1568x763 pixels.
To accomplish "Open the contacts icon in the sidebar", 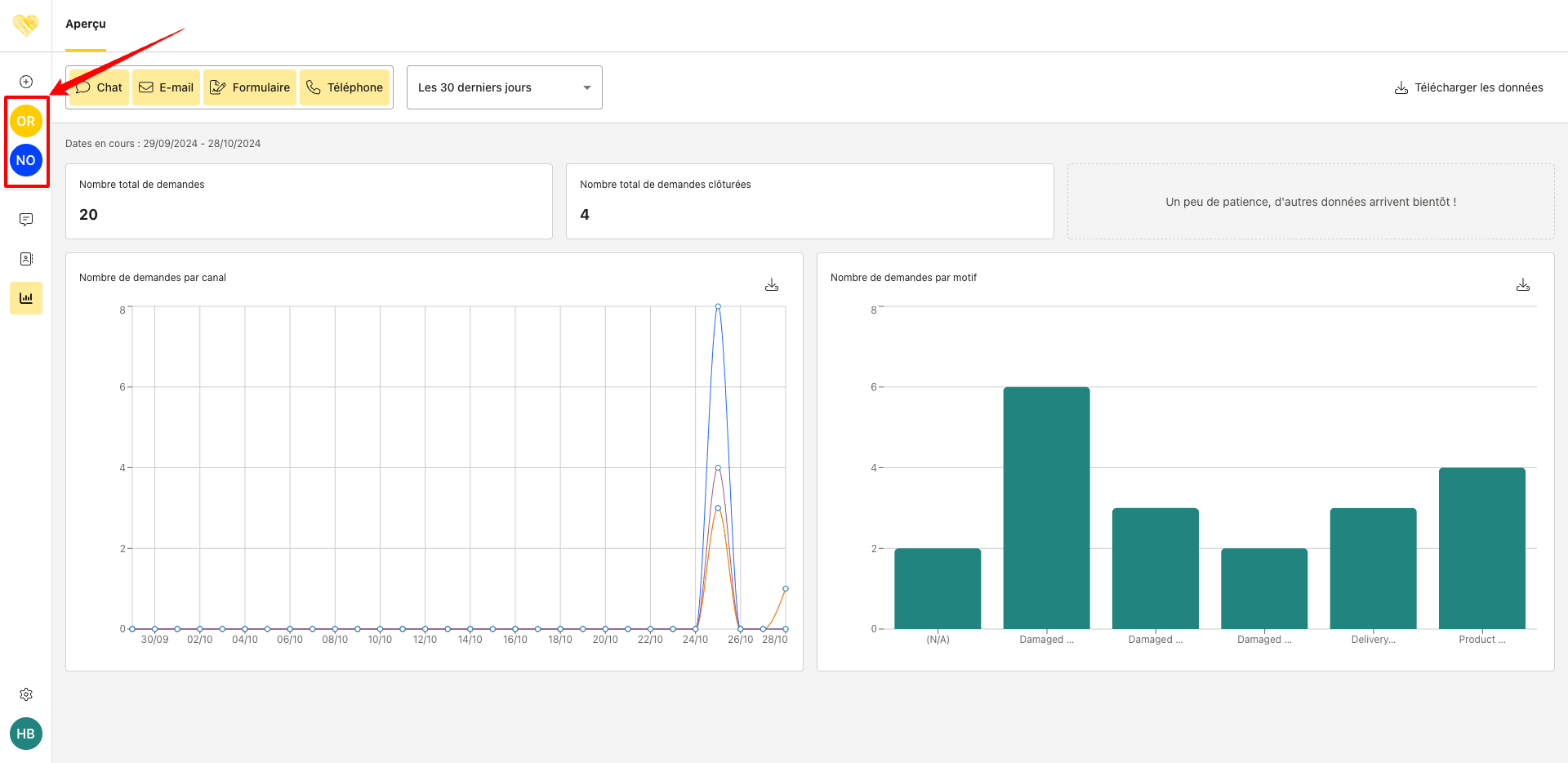I will (26, 259).
